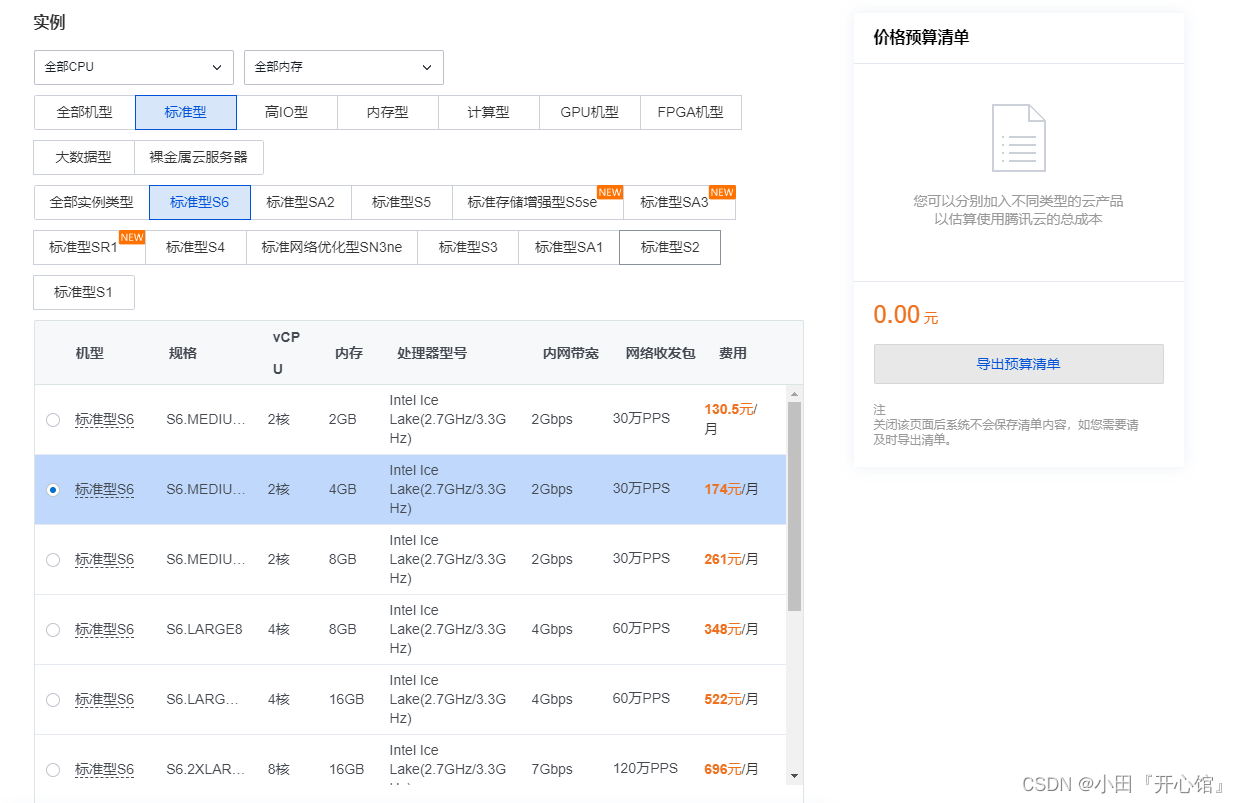Click 网络收发包 column header
The image size is (1237, 803).
(x=660, y=353)
